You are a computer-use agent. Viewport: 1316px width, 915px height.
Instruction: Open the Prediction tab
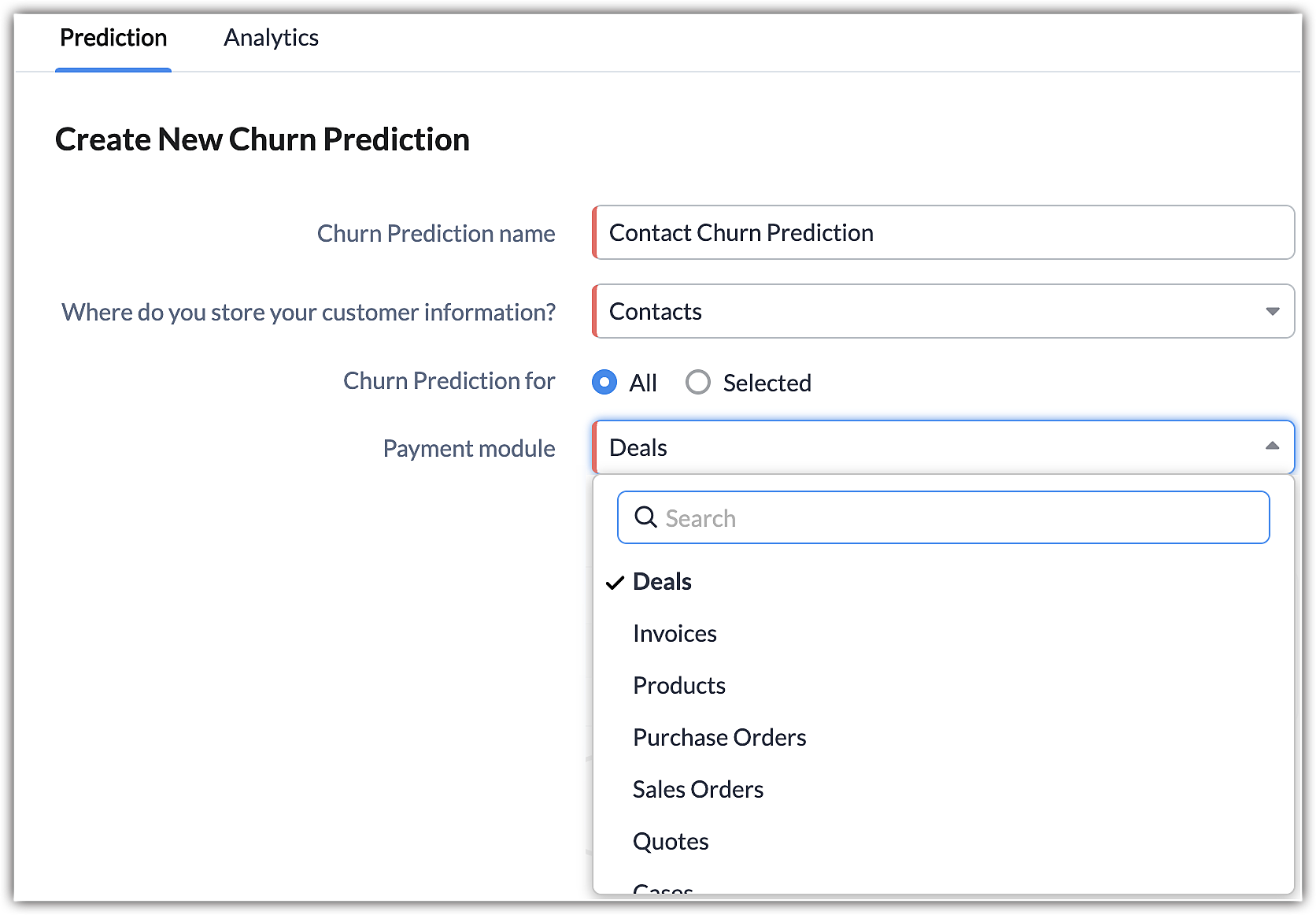(x=113, y=38)
